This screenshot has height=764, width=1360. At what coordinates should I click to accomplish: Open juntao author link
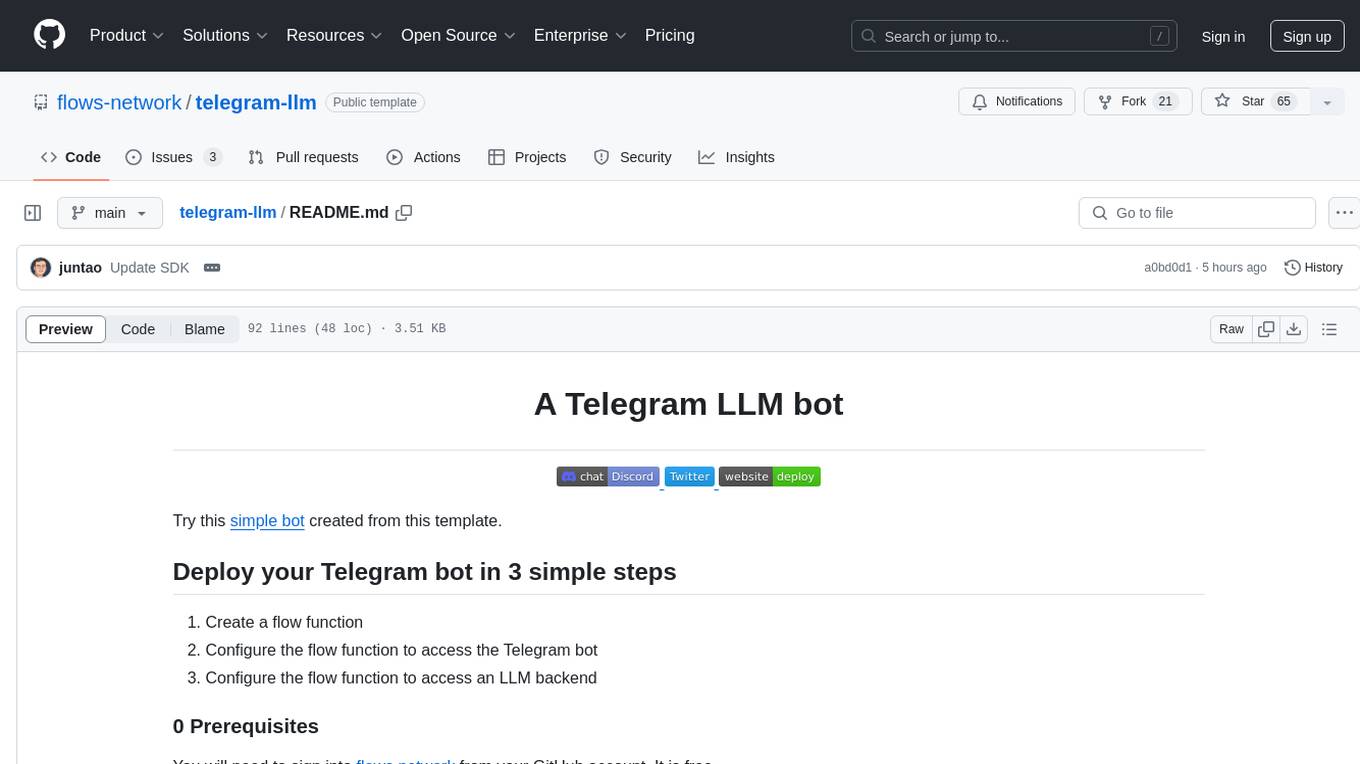[80, 268]
